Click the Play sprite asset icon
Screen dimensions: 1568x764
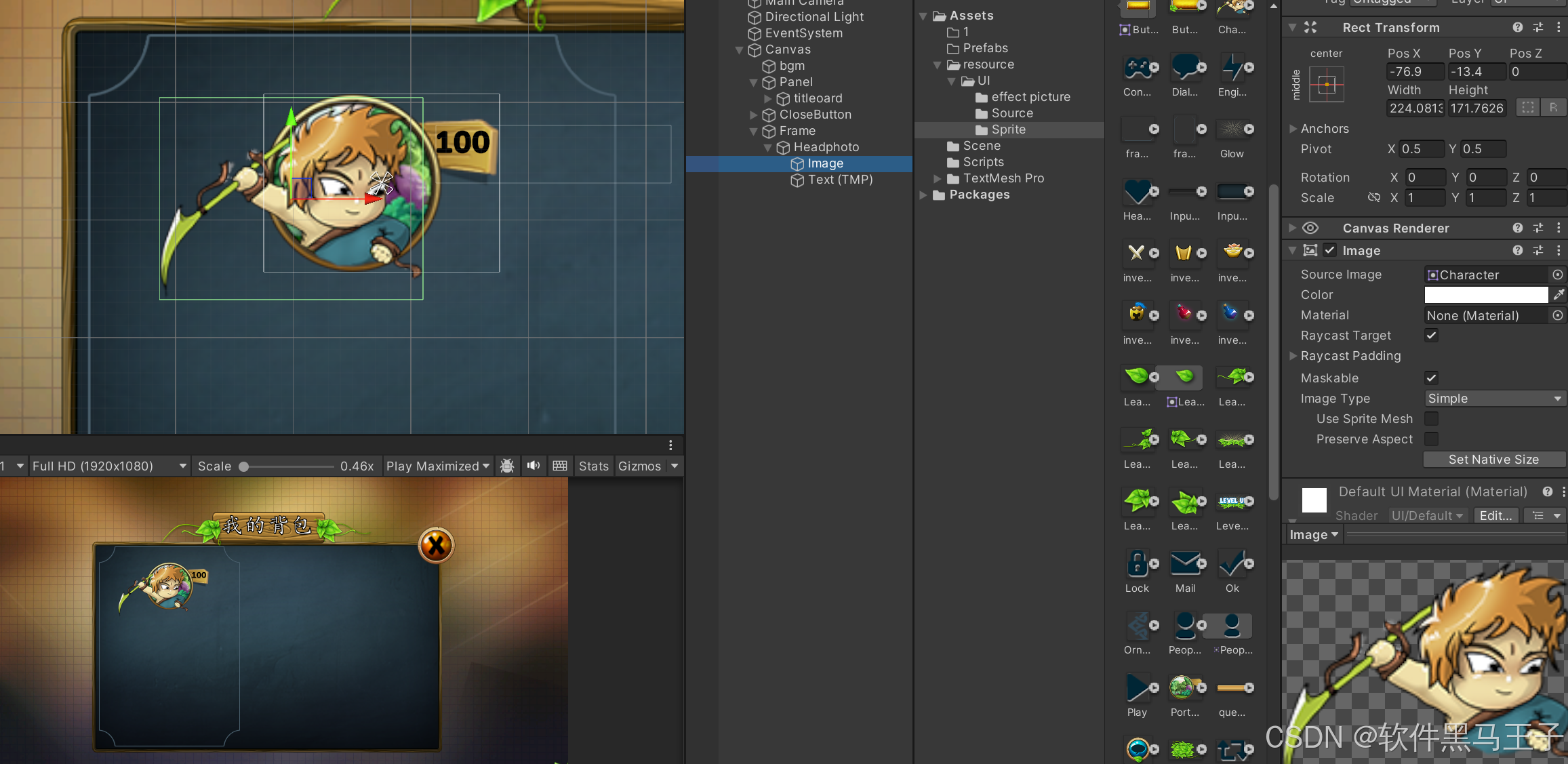pos(1137,688)
